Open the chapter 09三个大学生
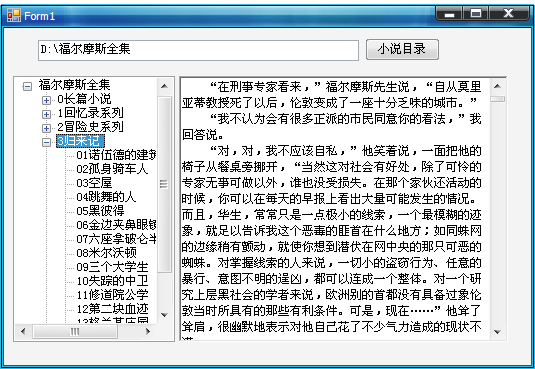This screenshot has width=535, height=369. click(x=112, y=267)
